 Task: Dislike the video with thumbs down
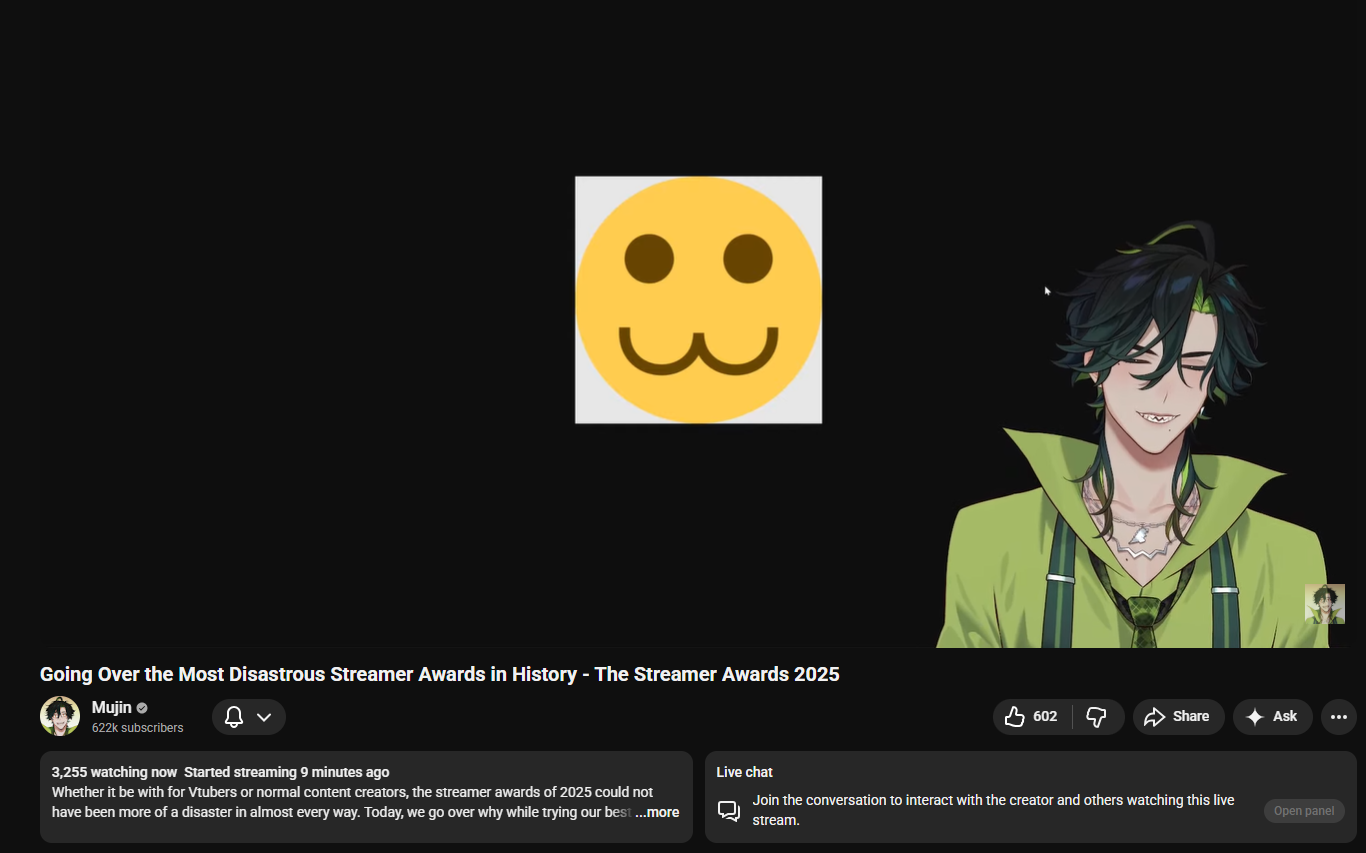1098,717
